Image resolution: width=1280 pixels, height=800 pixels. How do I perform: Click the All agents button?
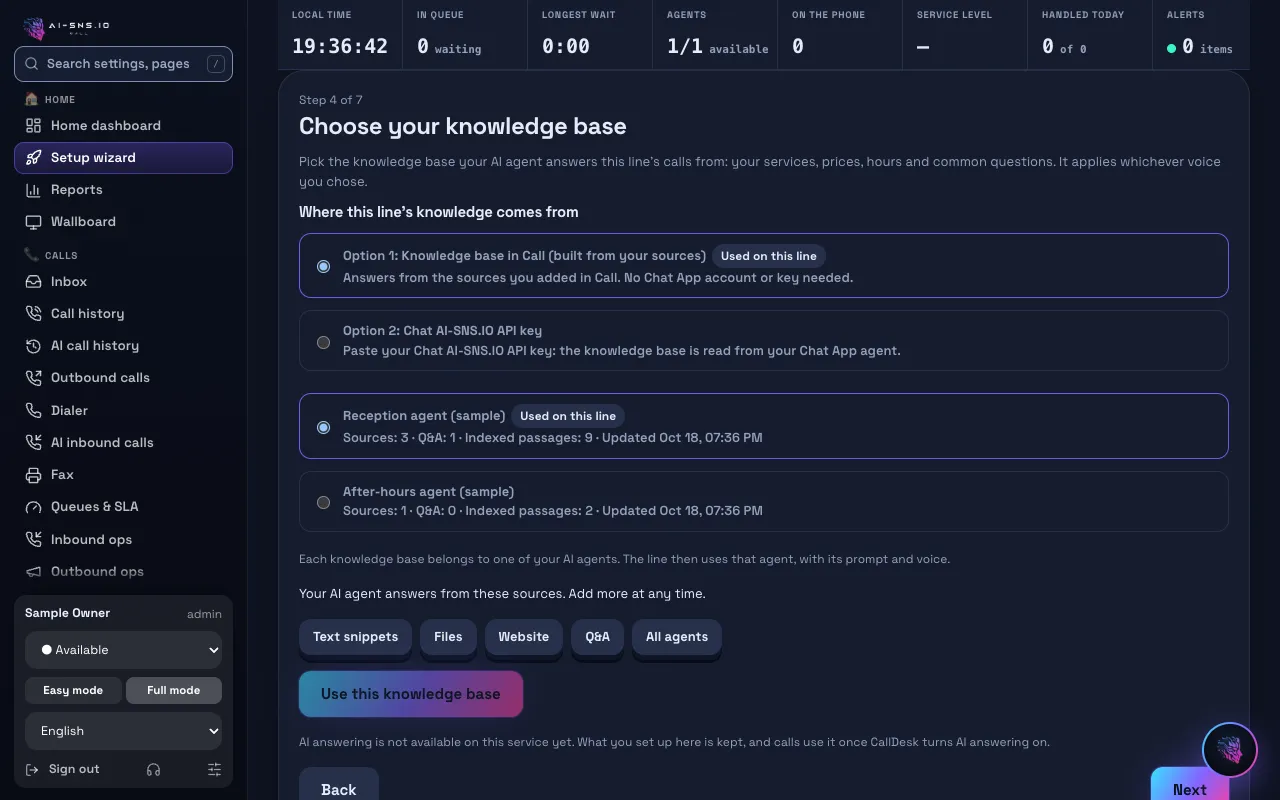[677, 637]
